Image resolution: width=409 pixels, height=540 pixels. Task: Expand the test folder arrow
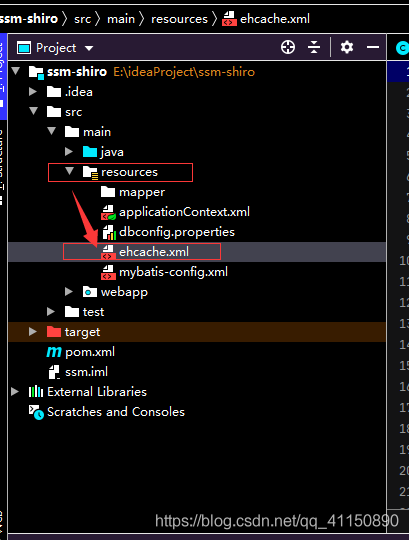pos(51,312)
